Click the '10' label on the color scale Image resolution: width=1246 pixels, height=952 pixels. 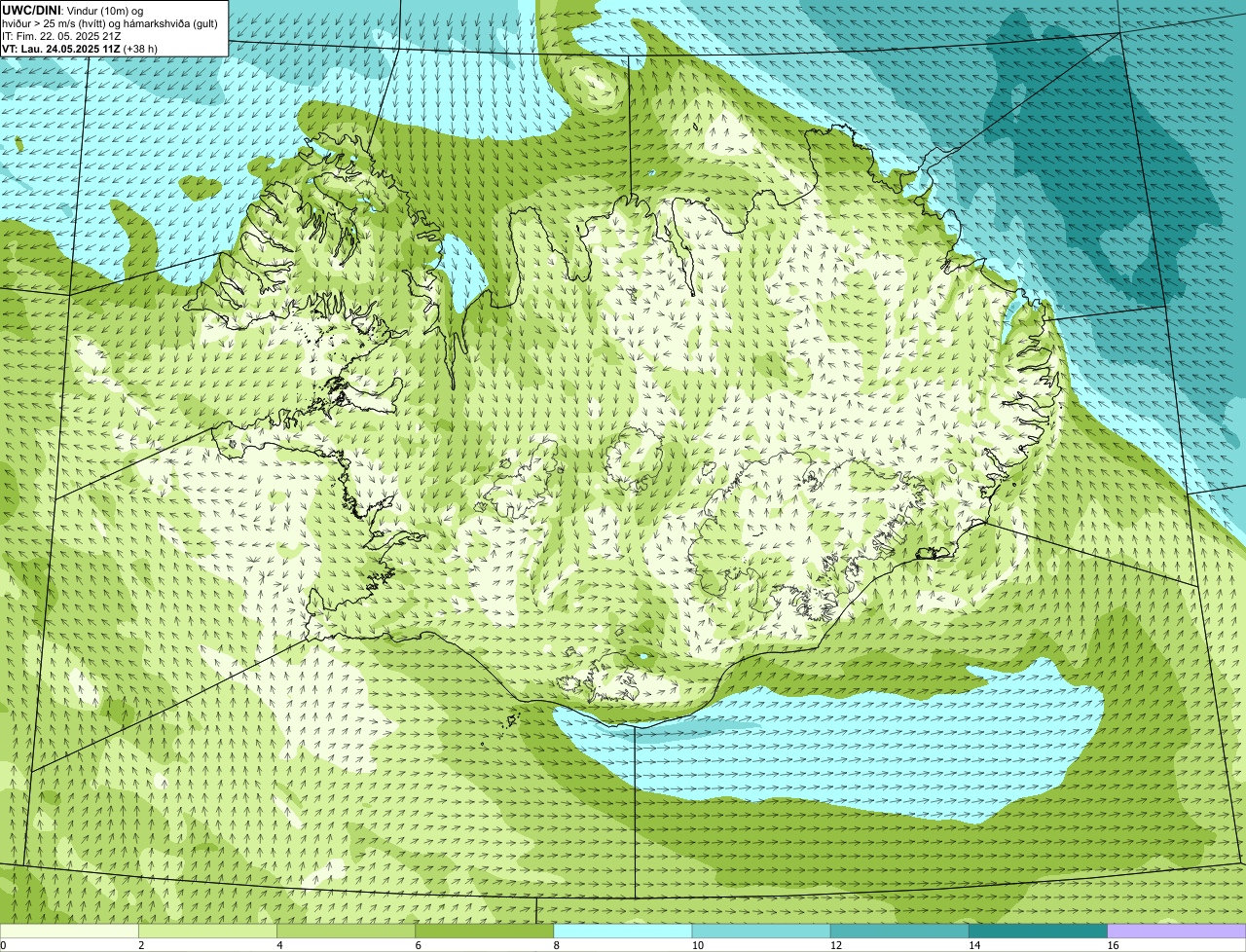(698, 945)
